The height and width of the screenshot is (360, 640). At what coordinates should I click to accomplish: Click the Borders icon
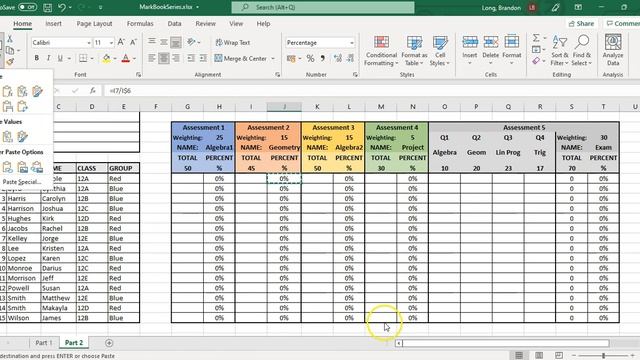[83, 58]
